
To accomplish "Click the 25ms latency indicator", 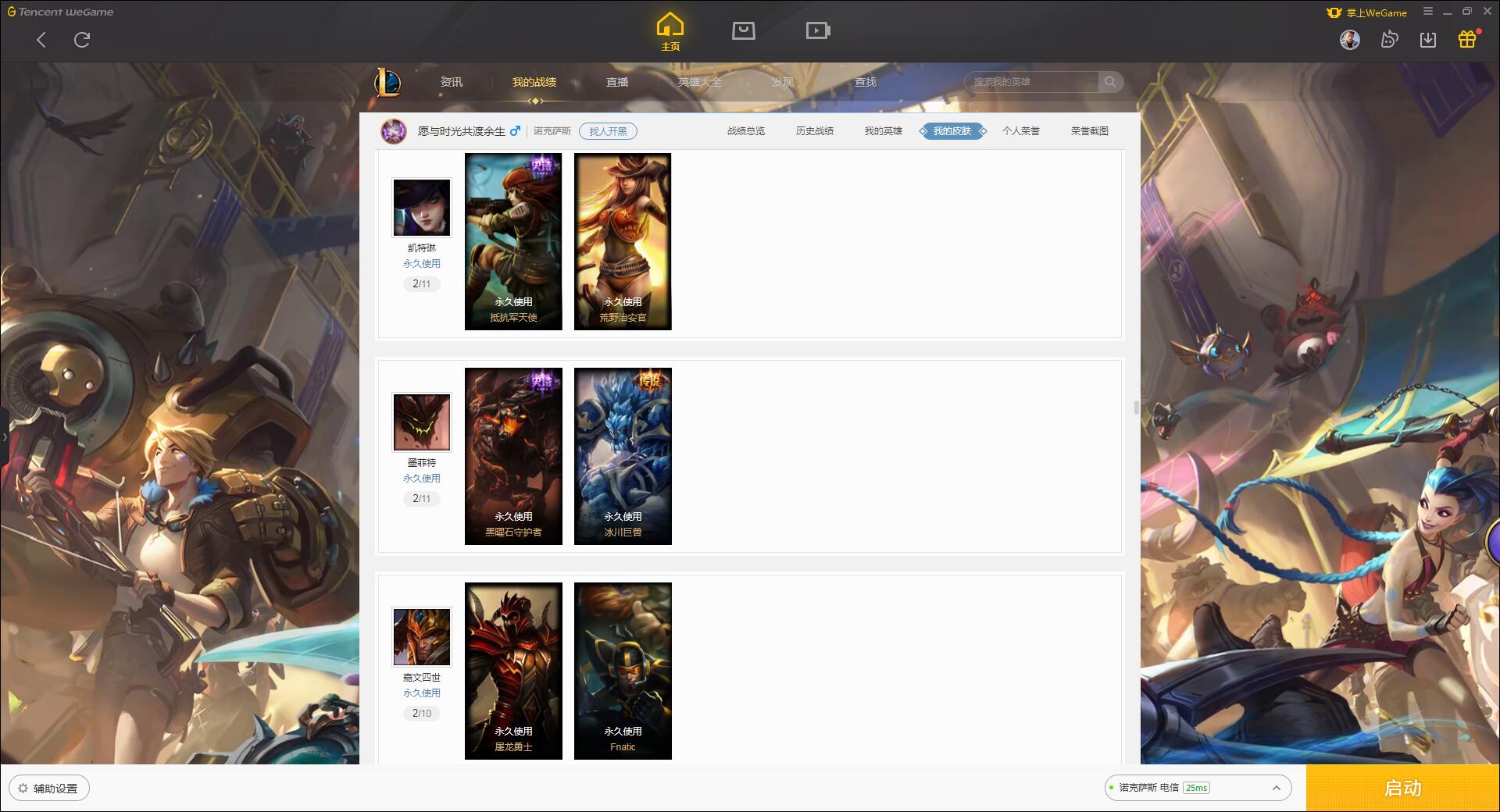I will click(x=1196, y=788).
